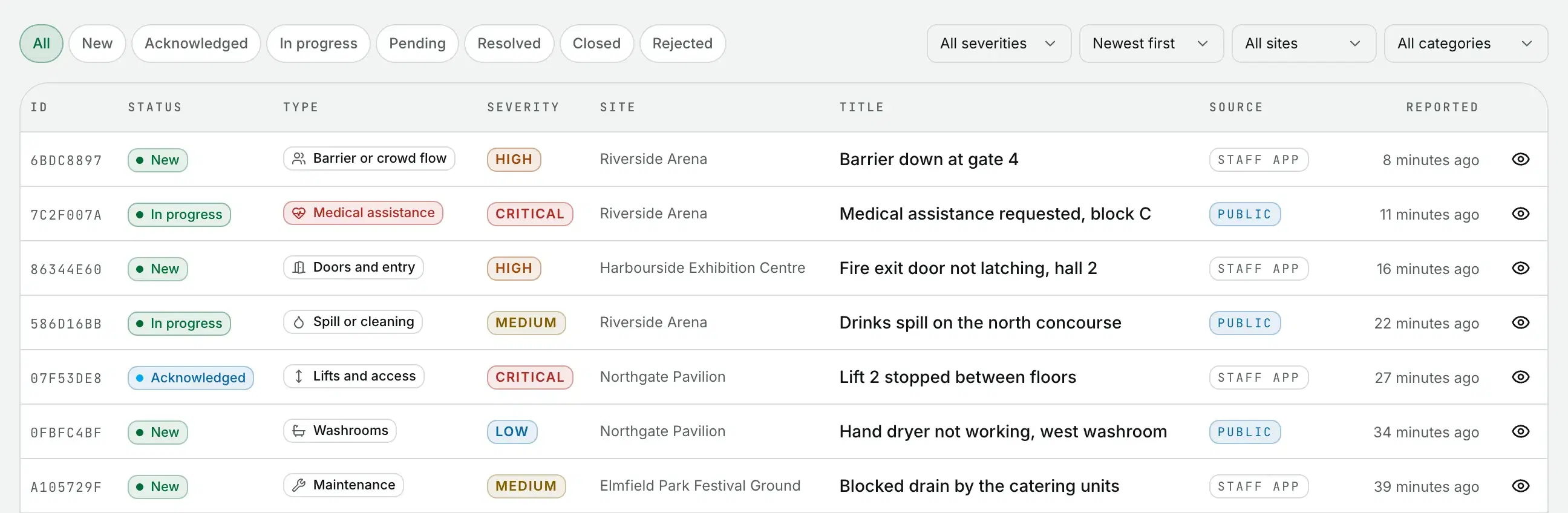Select the All status filter
Screen dimensions: 1568x513
pyautogui.click(x=41, y=44)
